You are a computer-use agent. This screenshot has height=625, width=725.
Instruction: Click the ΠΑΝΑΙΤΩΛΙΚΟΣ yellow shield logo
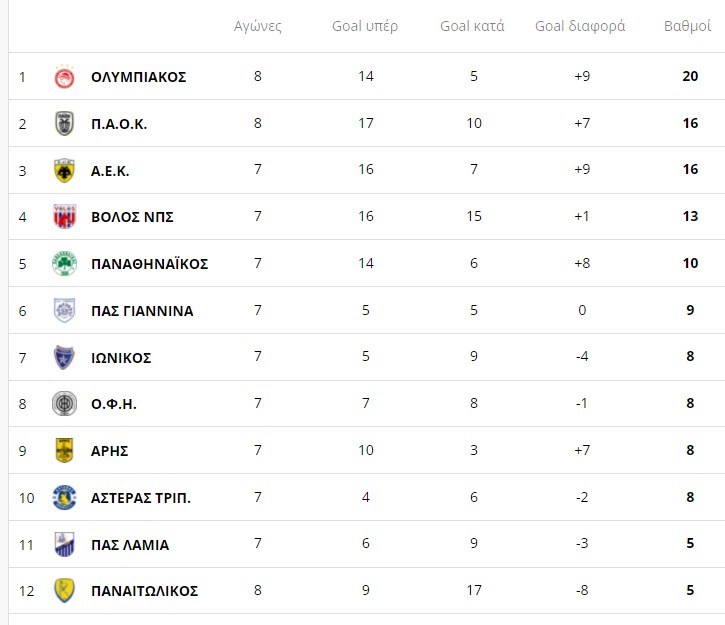tap(64, 591)
